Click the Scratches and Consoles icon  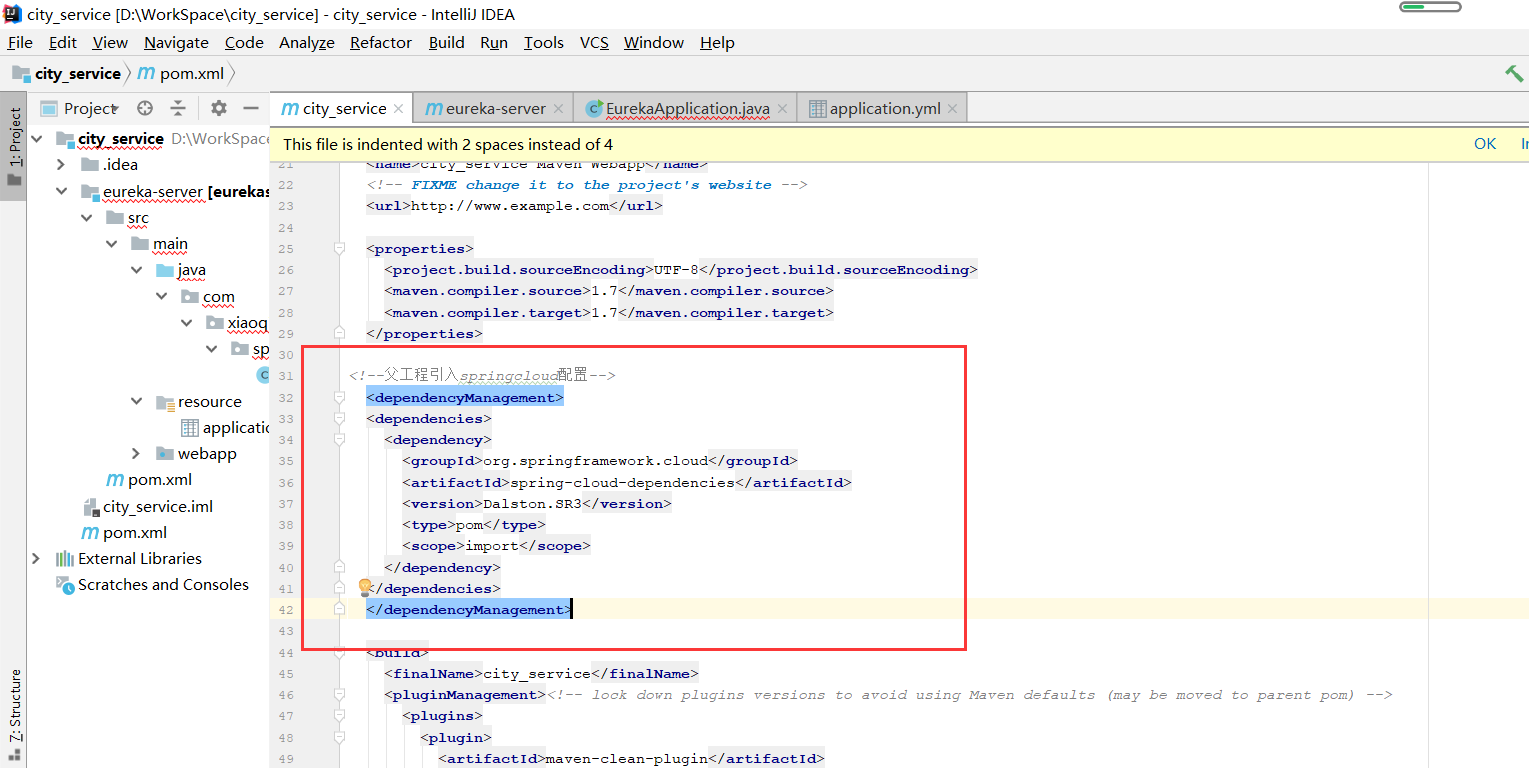pos(65,585)
